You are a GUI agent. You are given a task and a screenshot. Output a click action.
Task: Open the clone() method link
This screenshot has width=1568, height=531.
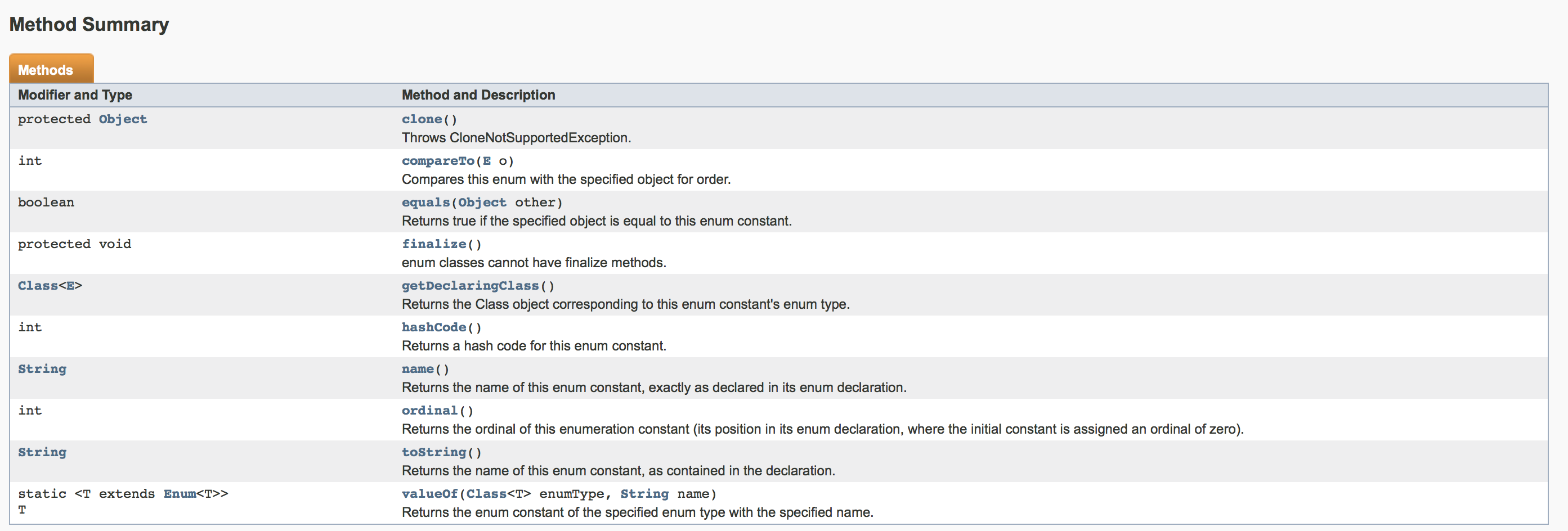tap(422, 119)
